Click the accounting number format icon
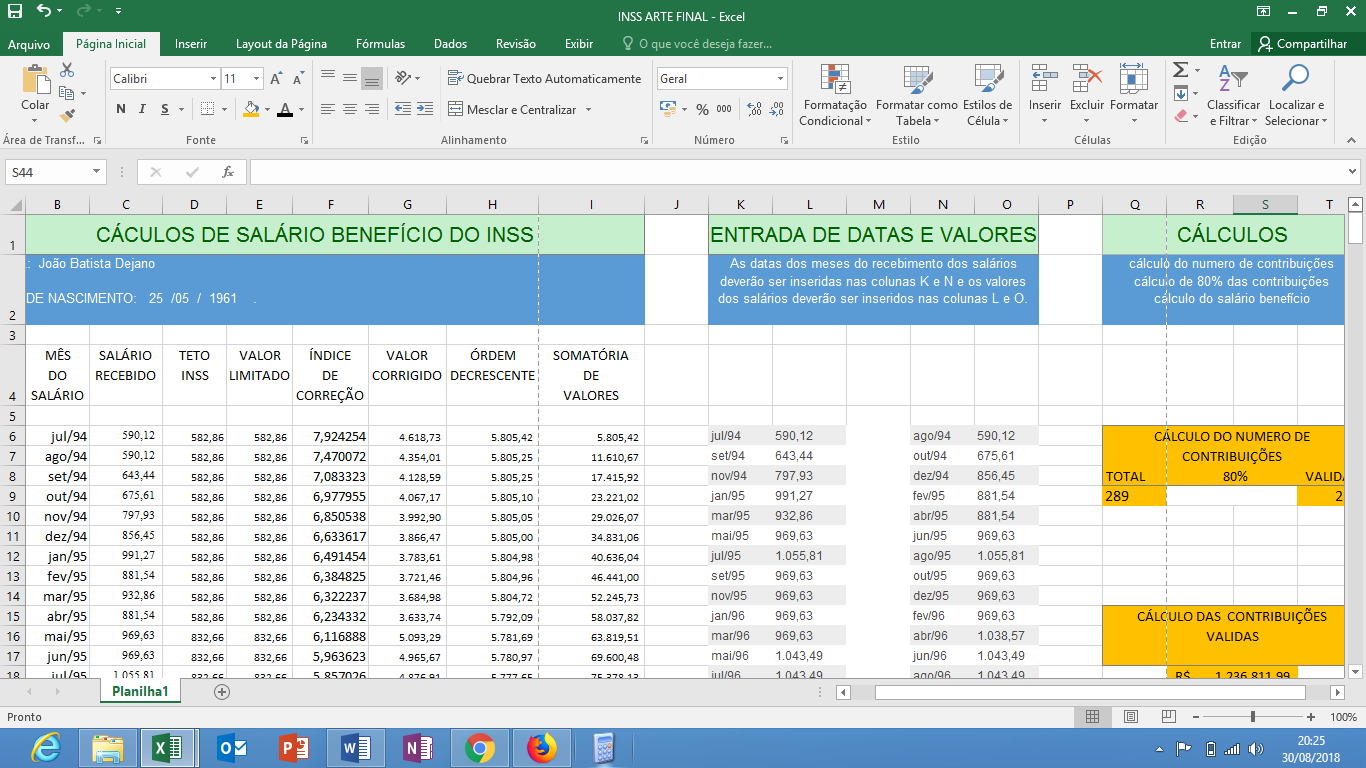 (668, 109)
